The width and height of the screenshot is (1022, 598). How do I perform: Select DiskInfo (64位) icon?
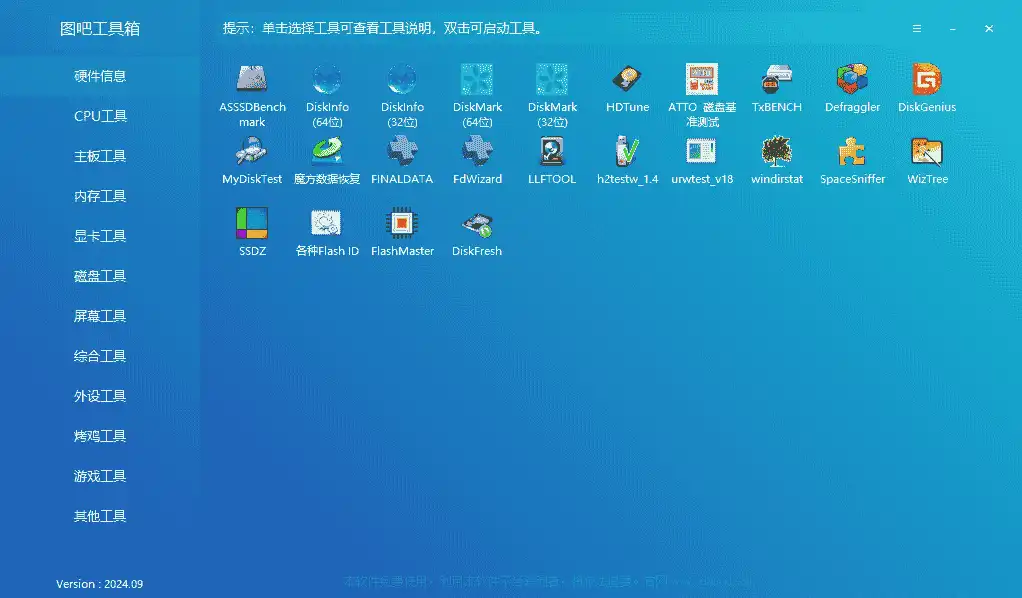pyautogui.click(x=327, y=79)
